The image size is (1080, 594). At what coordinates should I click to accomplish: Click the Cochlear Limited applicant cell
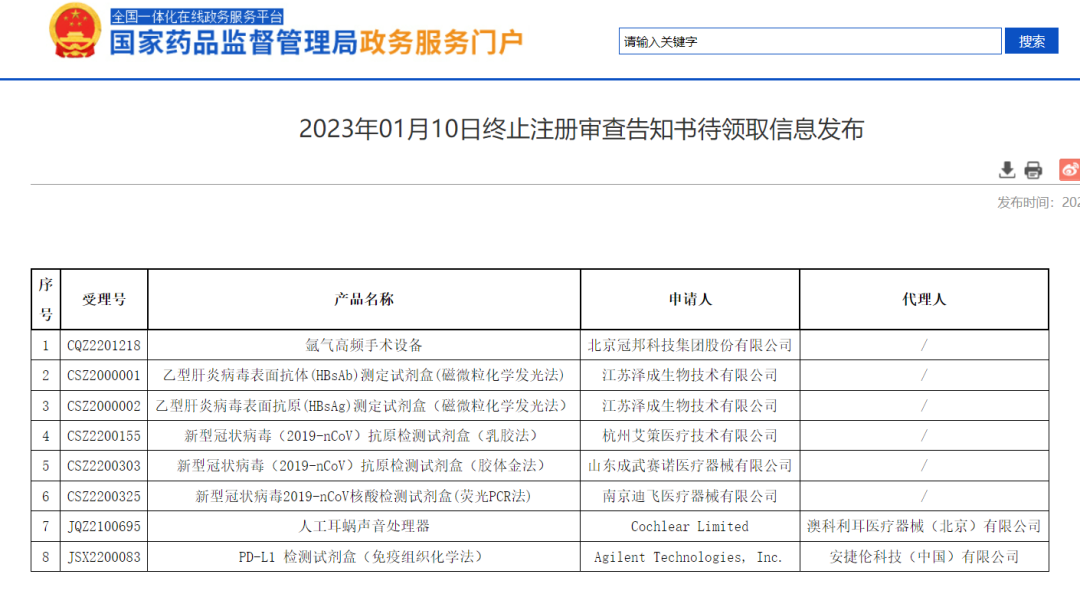click(690, 526)
